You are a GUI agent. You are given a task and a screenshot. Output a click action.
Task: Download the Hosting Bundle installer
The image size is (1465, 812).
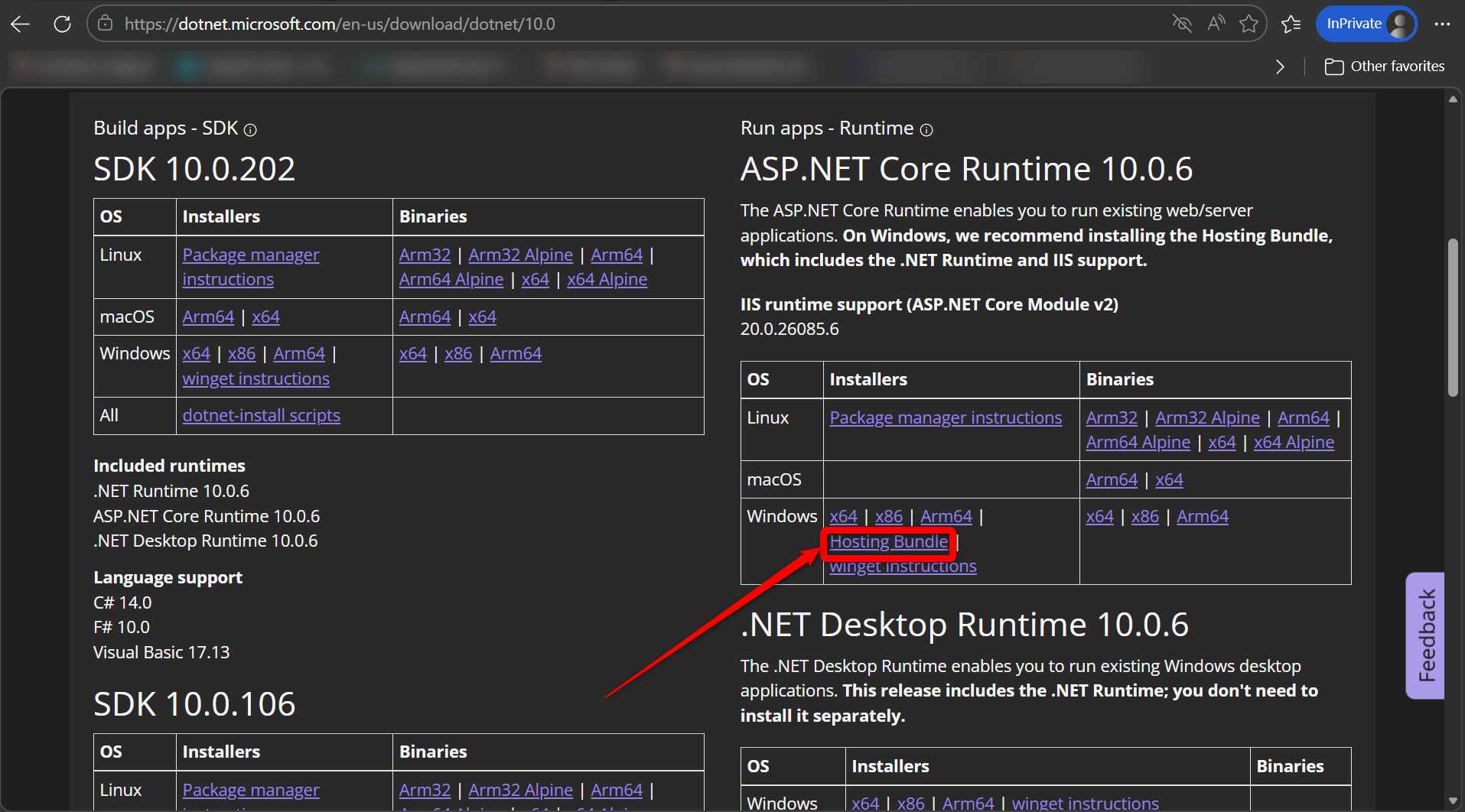tap(888, 542)
